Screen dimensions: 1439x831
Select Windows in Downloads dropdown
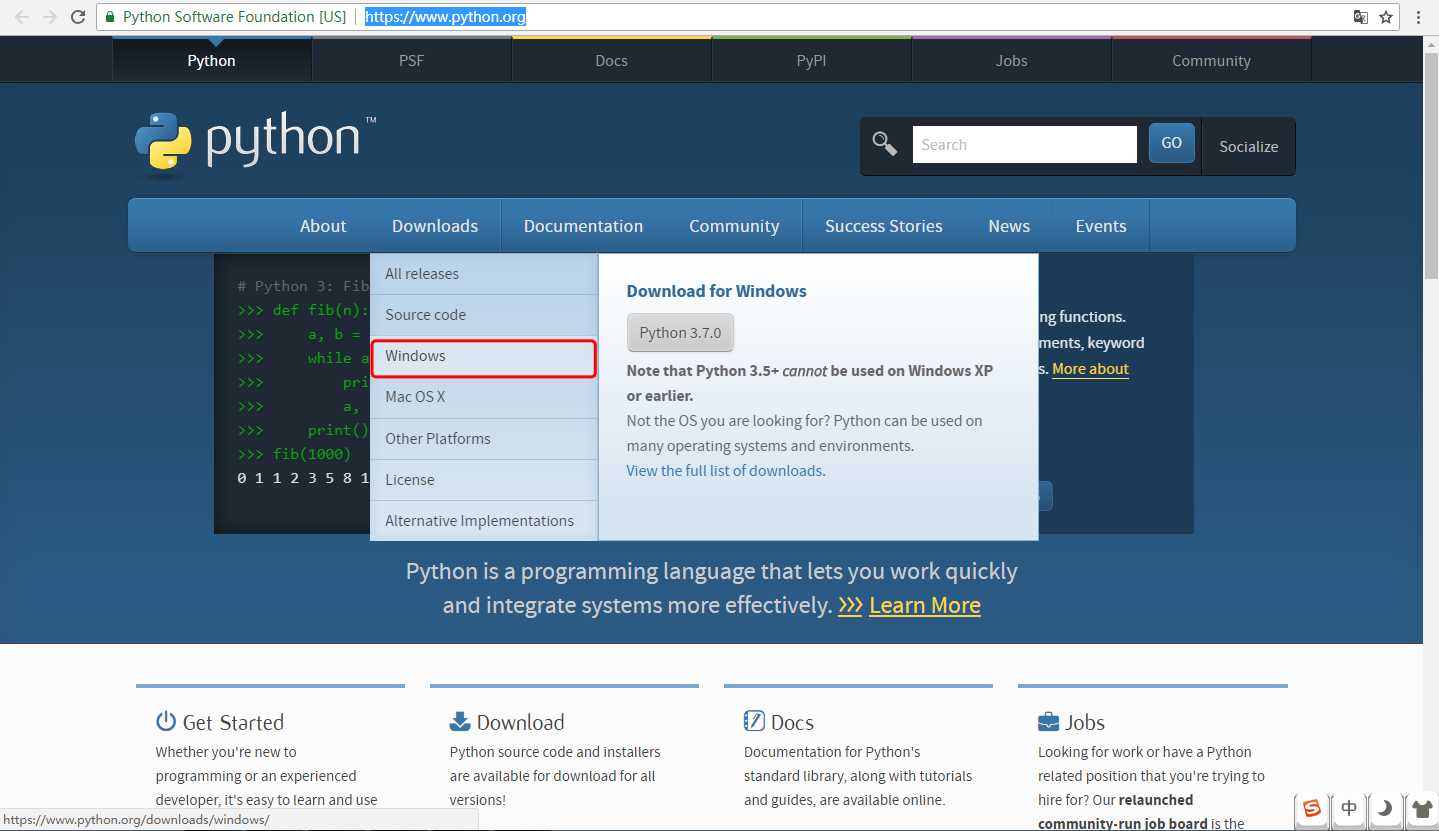484,356
